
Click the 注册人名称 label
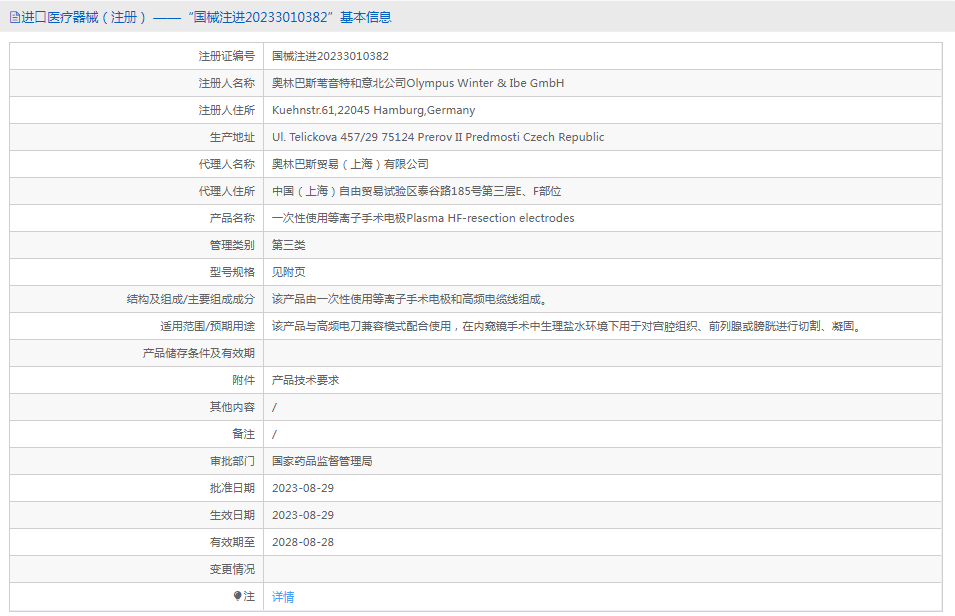click(227, 83)
